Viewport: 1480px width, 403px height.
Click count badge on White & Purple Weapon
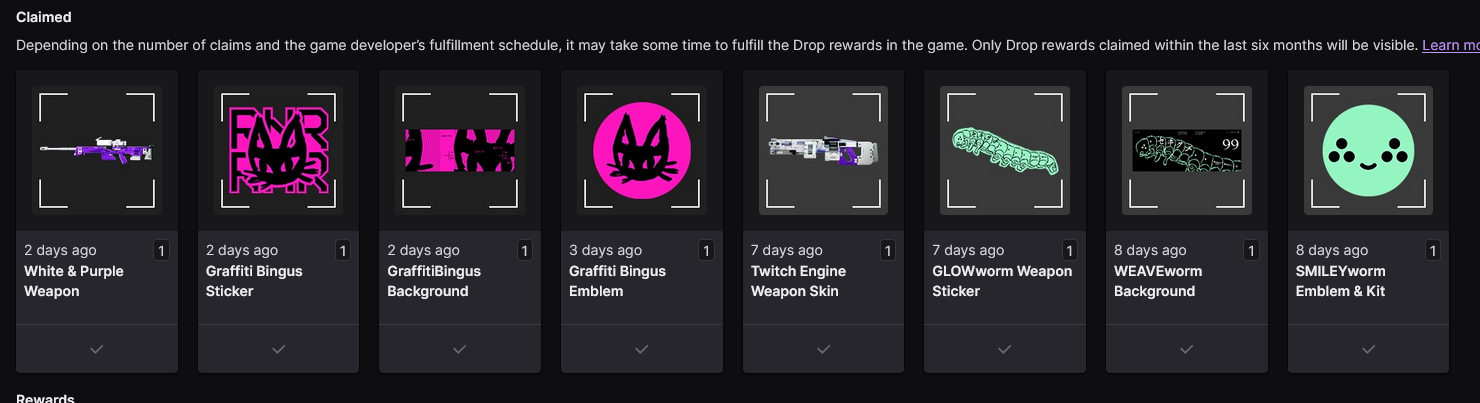tap(162, 251)
